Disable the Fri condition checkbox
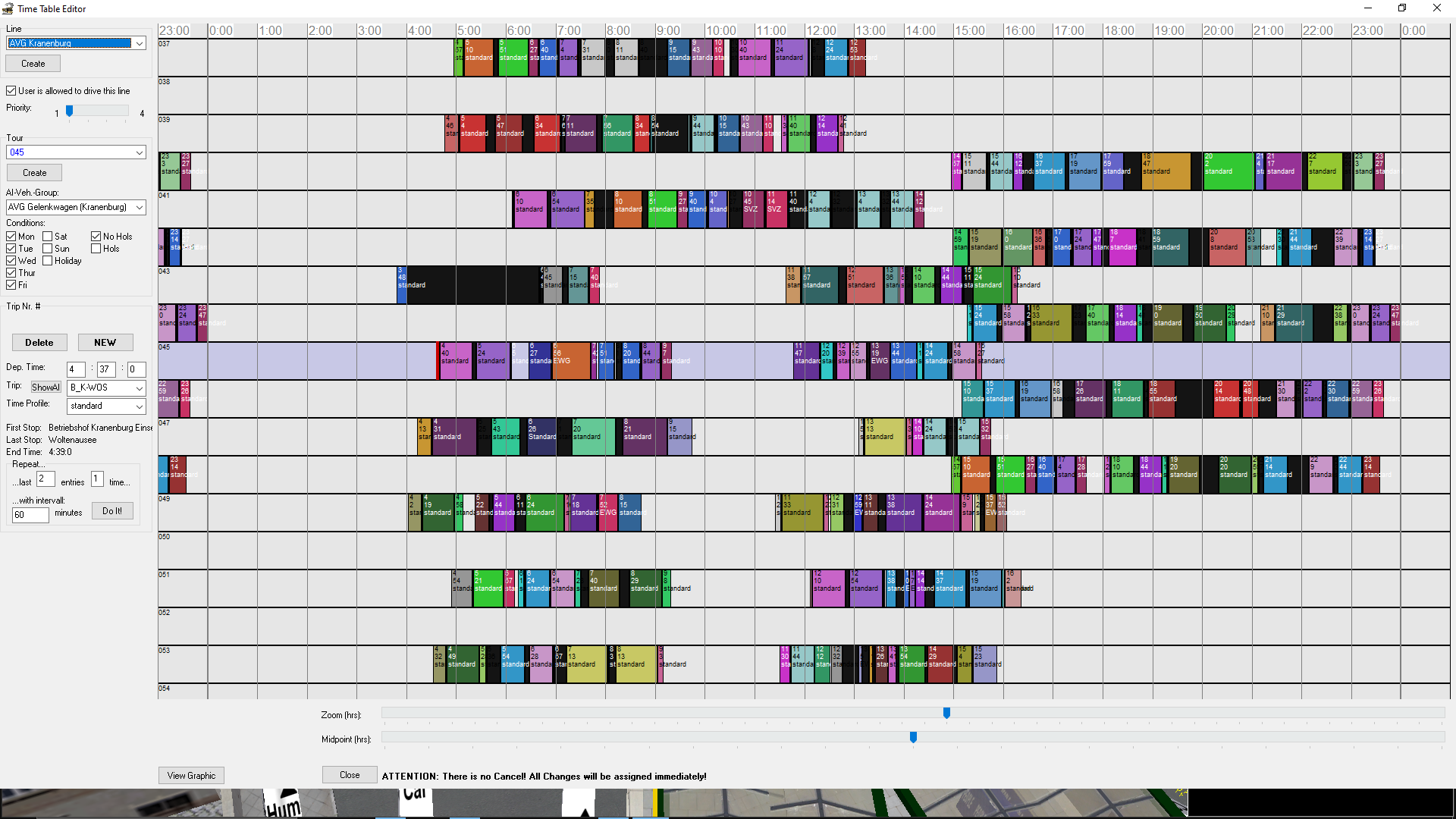 point(11,285)
